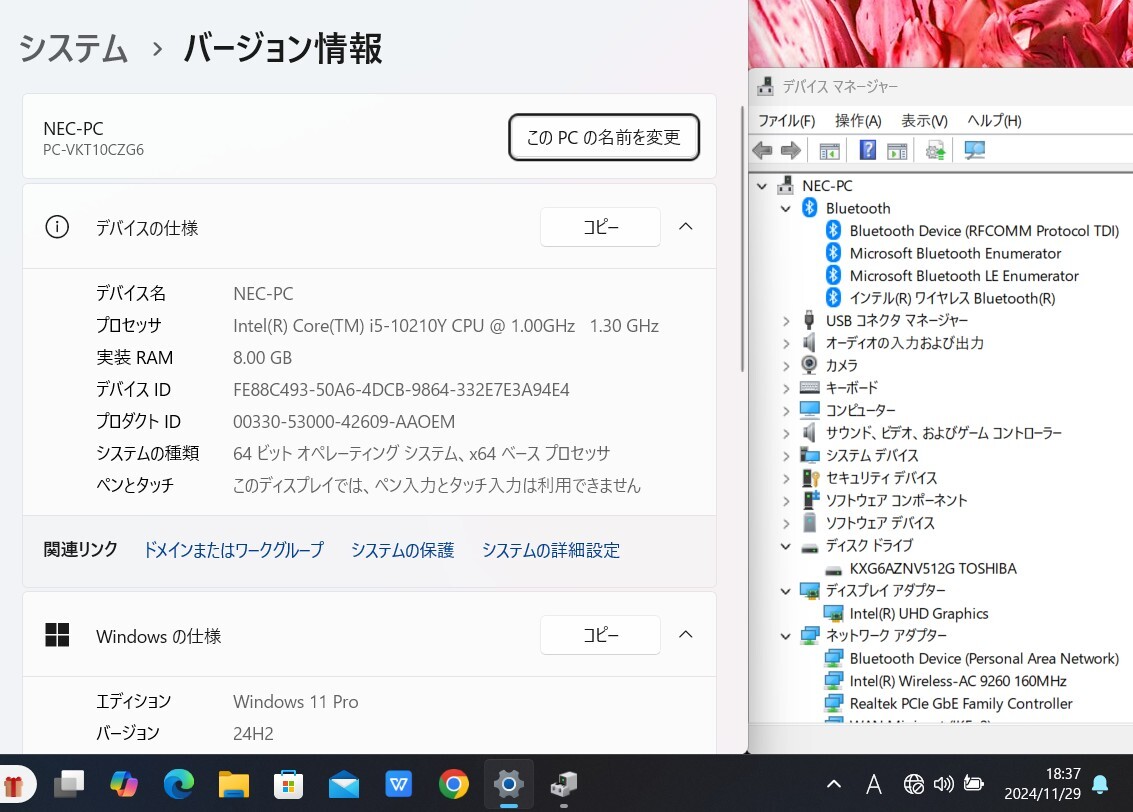This screenshot has height=812, width=1133.
Task: Expand the カメラ tree node
Action: pyautogui.click(x=786, y=366)
